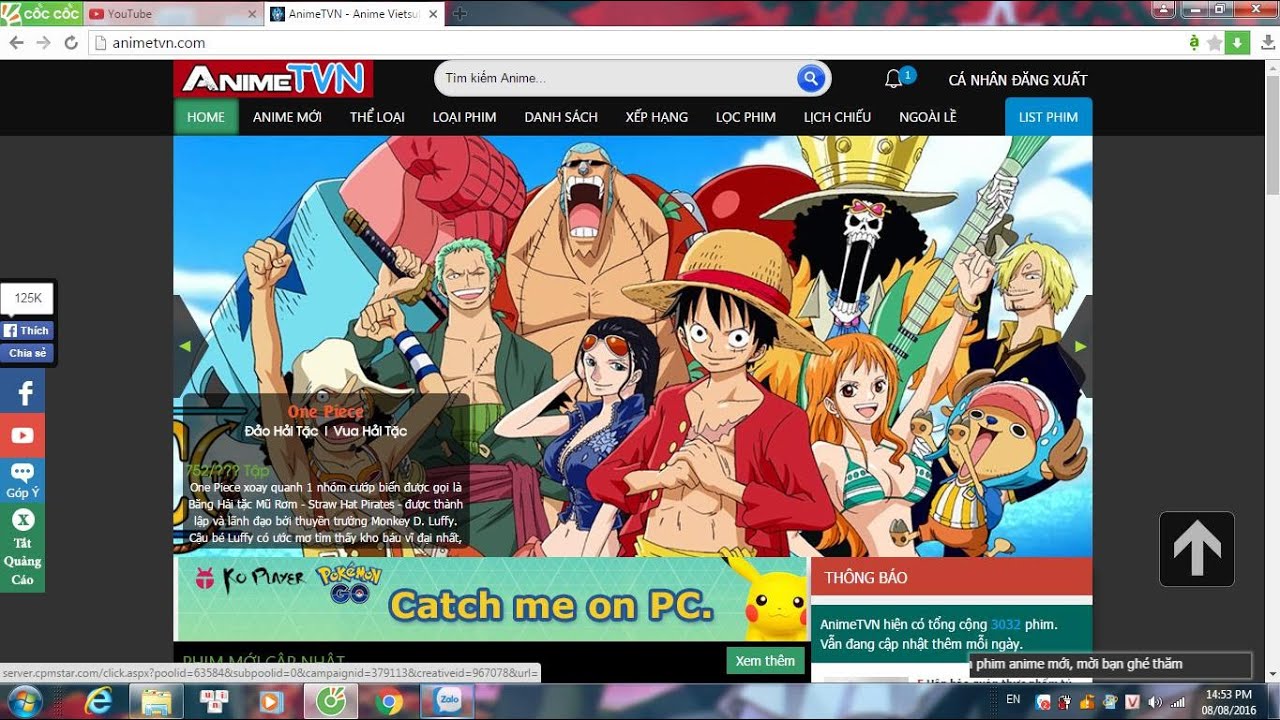
Task: Open Windows Explorer folder in taskbar
Action: [157, 702]
